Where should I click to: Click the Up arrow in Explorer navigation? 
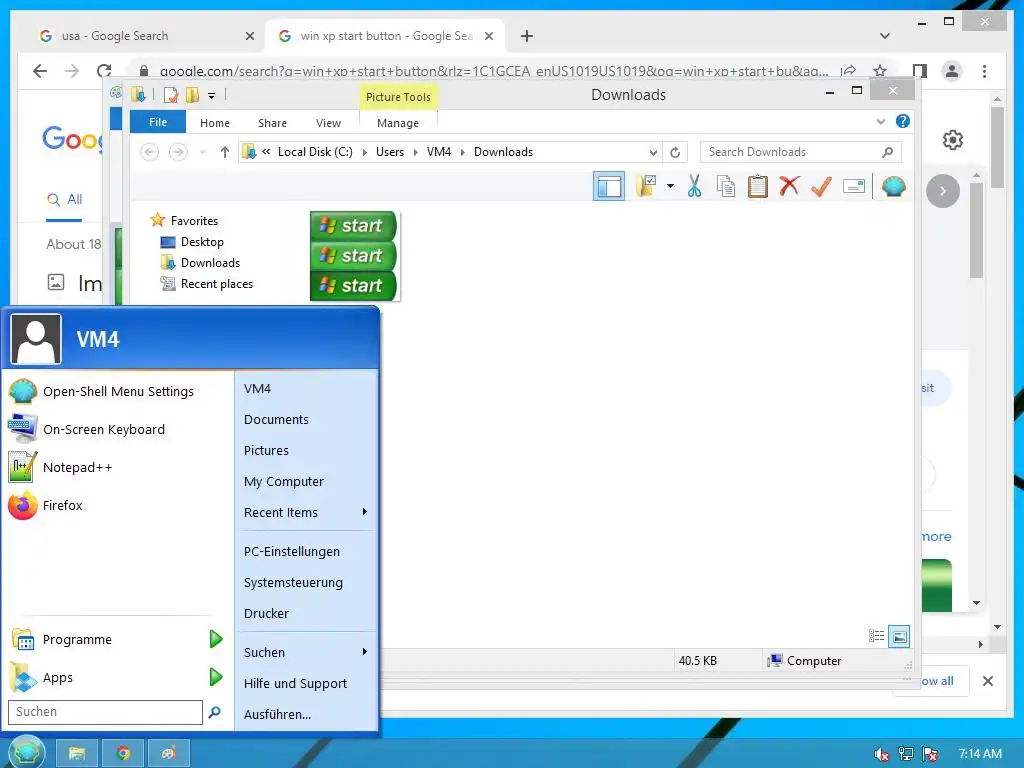[x=225, y=152]
